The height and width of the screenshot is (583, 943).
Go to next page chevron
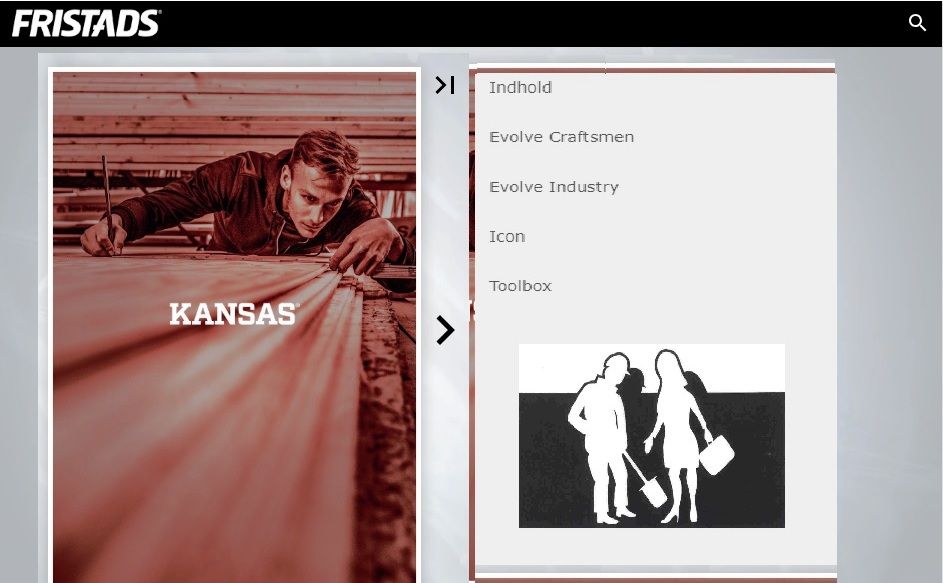[445, 330]
